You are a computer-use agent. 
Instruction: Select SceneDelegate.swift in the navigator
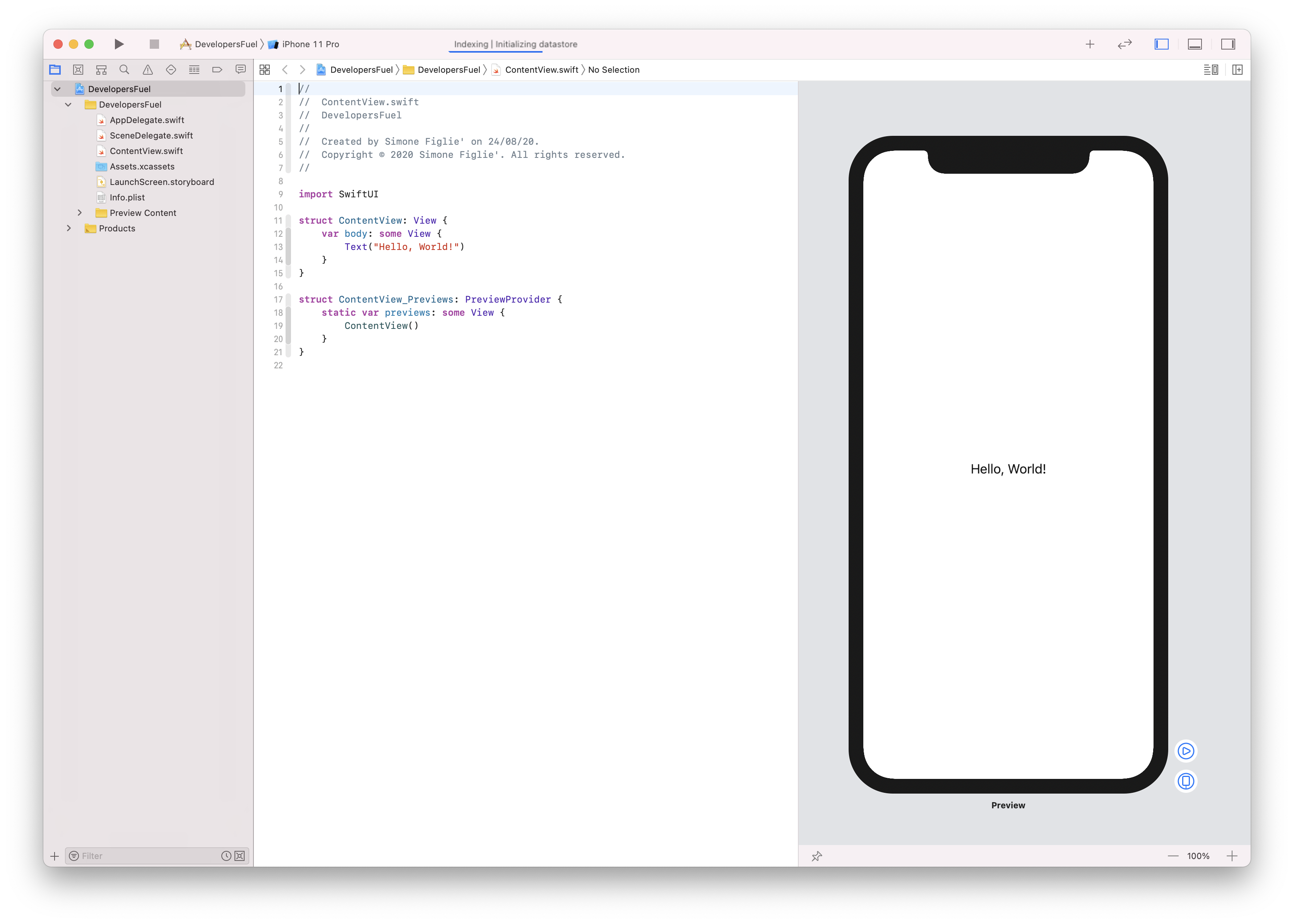point(151,135)
